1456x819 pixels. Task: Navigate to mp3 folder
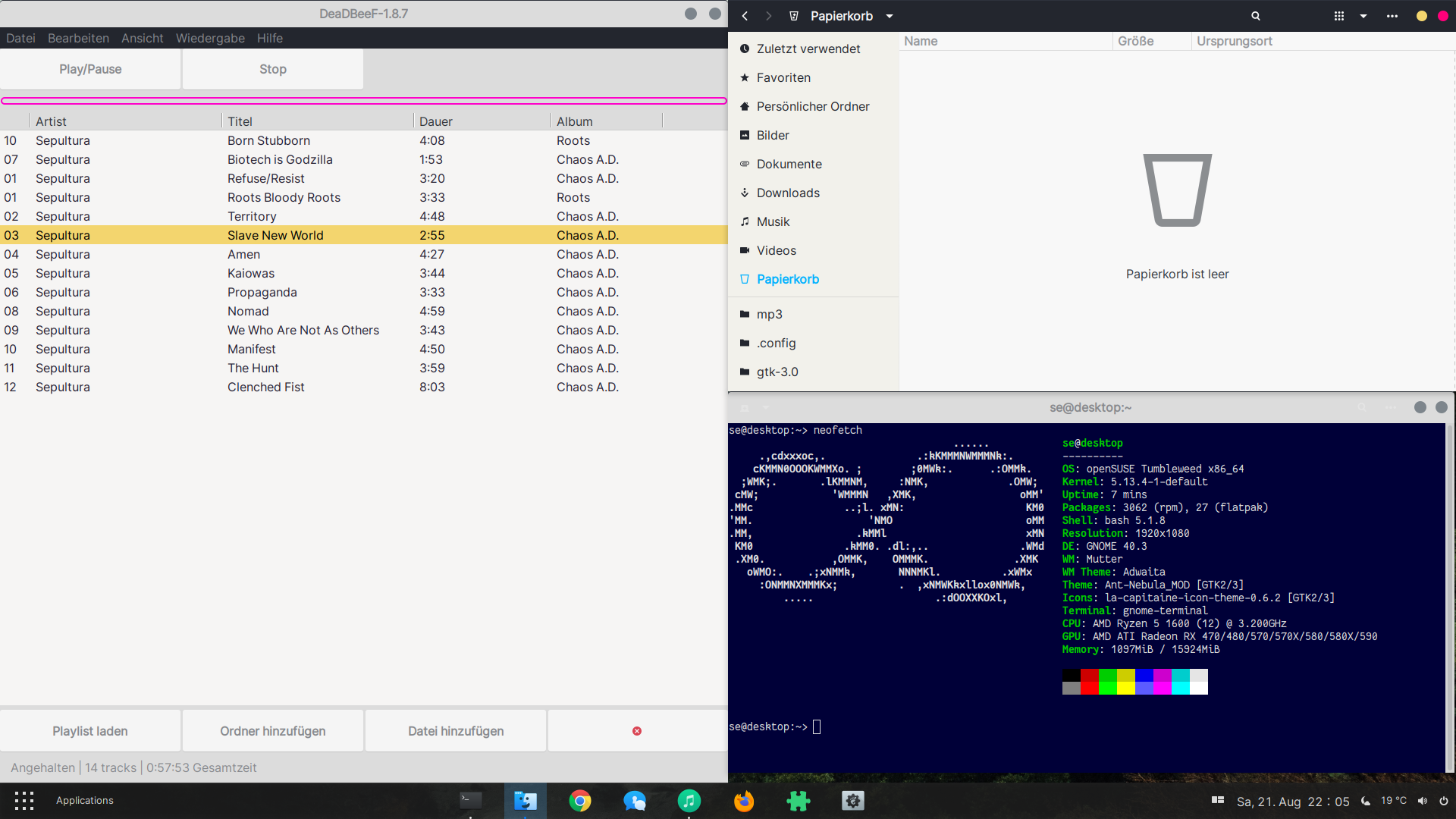pos(769,314)
